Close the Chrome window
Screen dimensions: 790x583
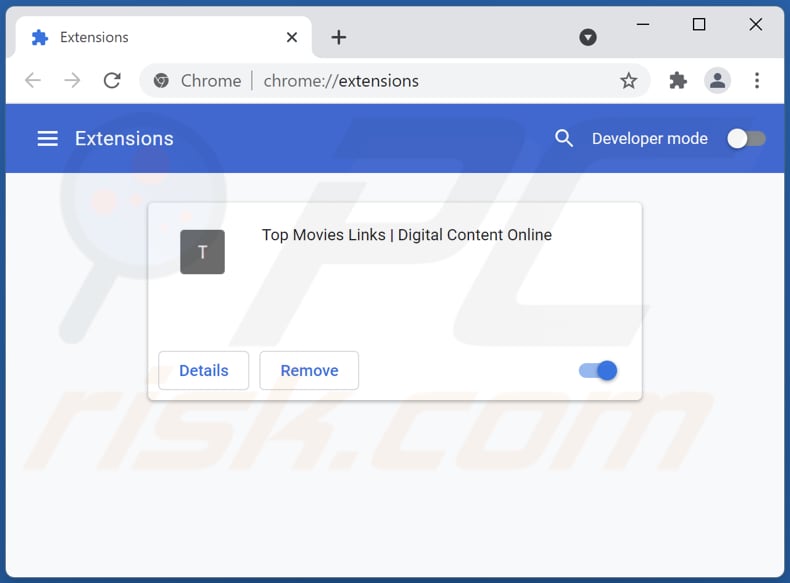tap(755, 24)
